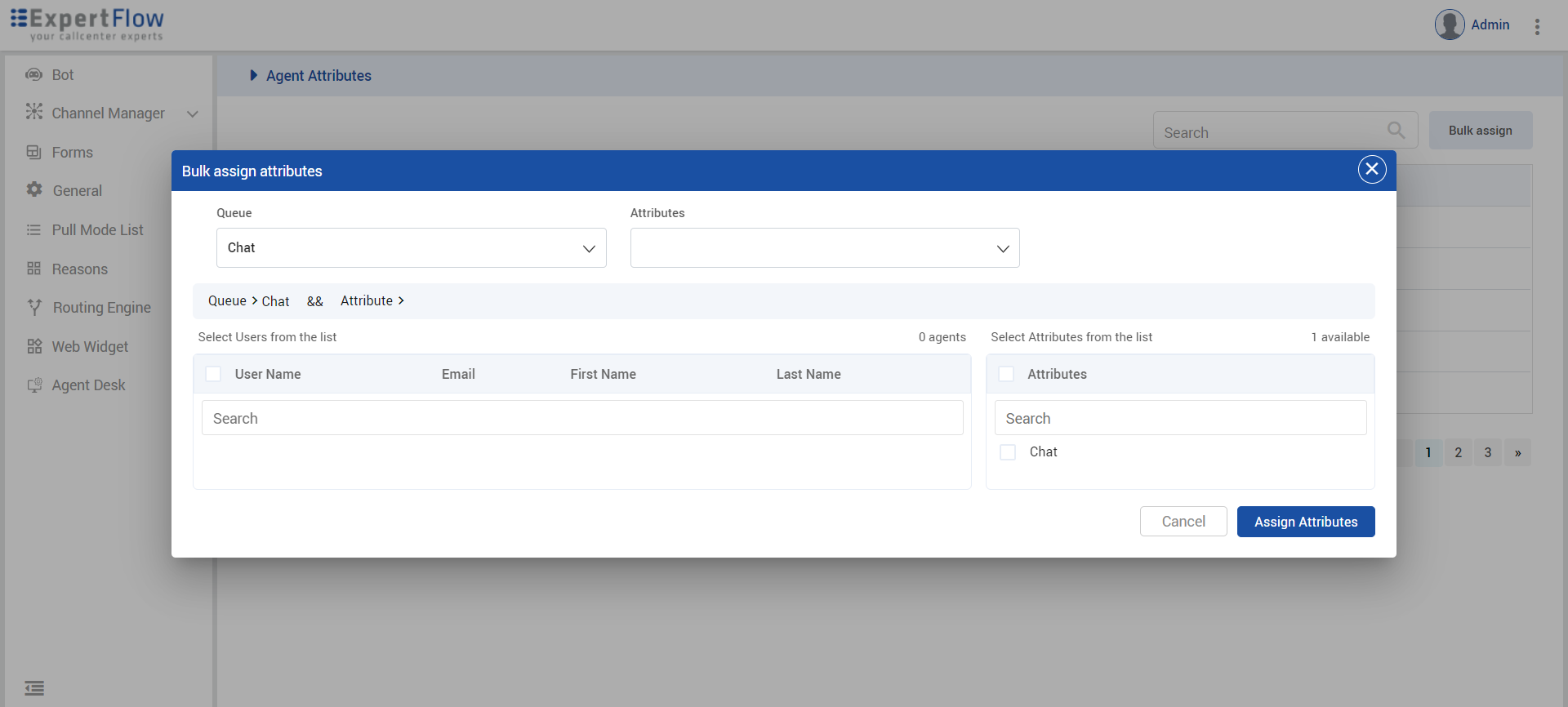Open the Bot menu item
Screen dimensions: 1568x707
[63, 75]
